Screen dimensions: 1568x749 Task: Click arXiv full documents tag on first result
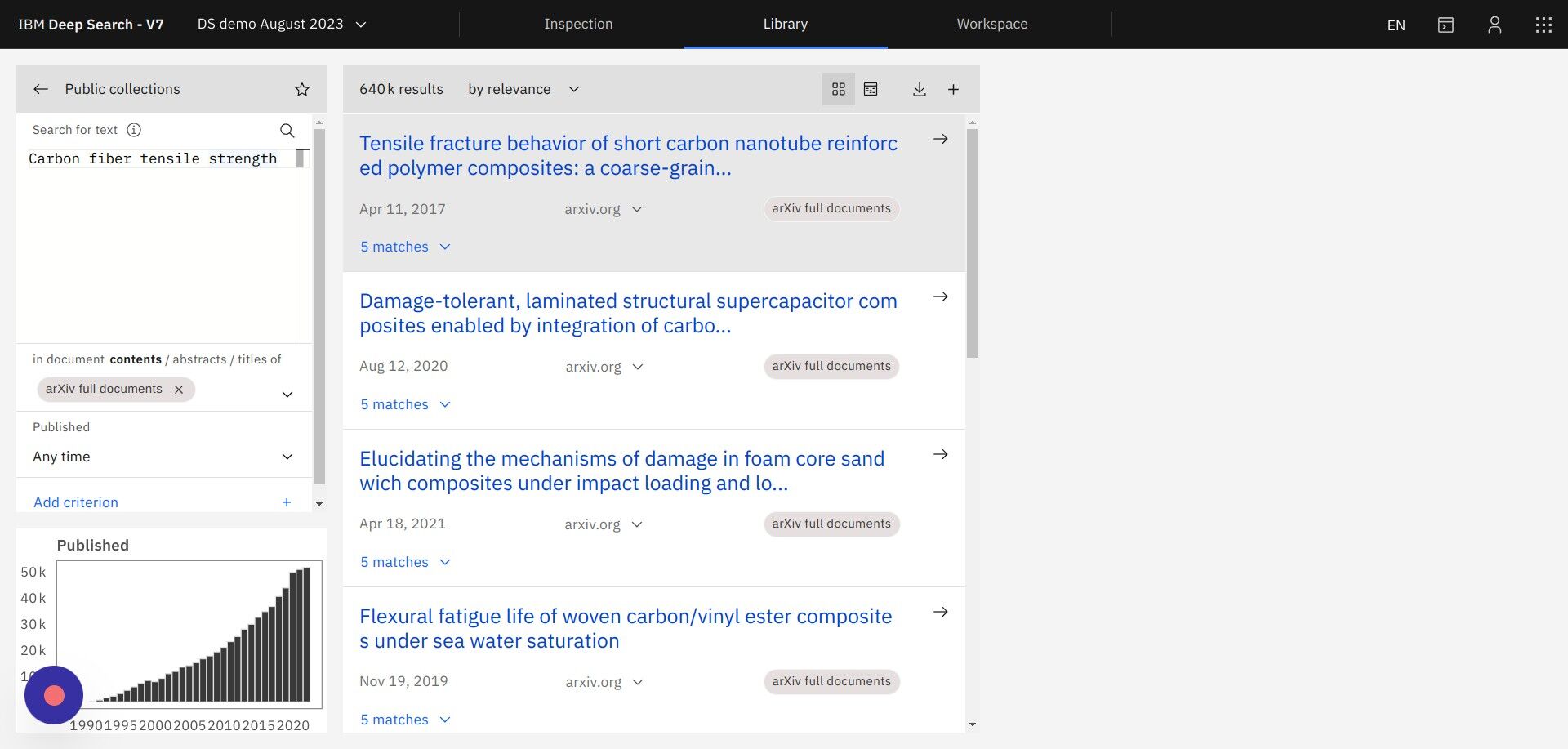click(831, 209)
